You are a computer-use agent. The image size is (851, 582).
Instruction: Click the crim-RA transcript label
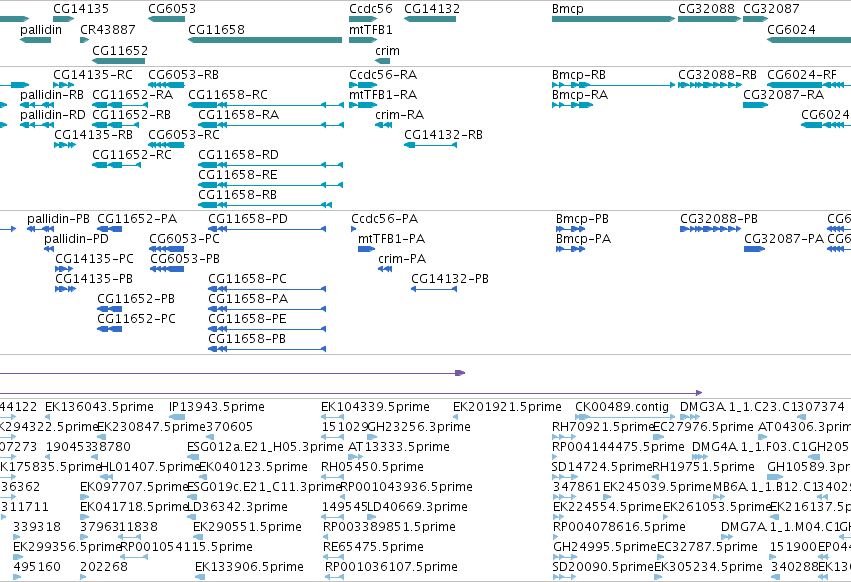pos(399,115)
